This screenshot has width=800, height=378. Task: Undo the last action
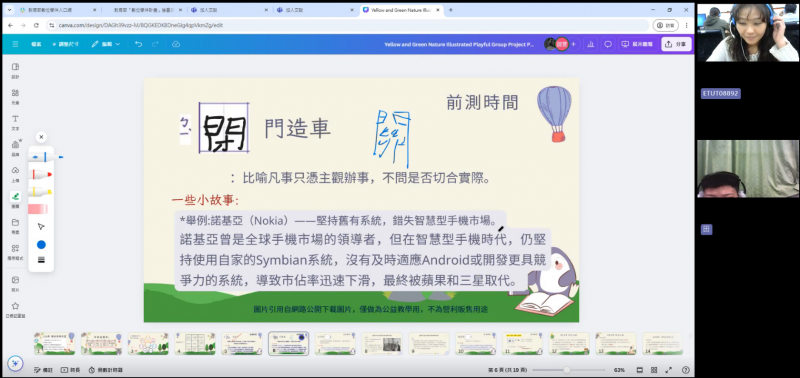(x=138, y=44)
